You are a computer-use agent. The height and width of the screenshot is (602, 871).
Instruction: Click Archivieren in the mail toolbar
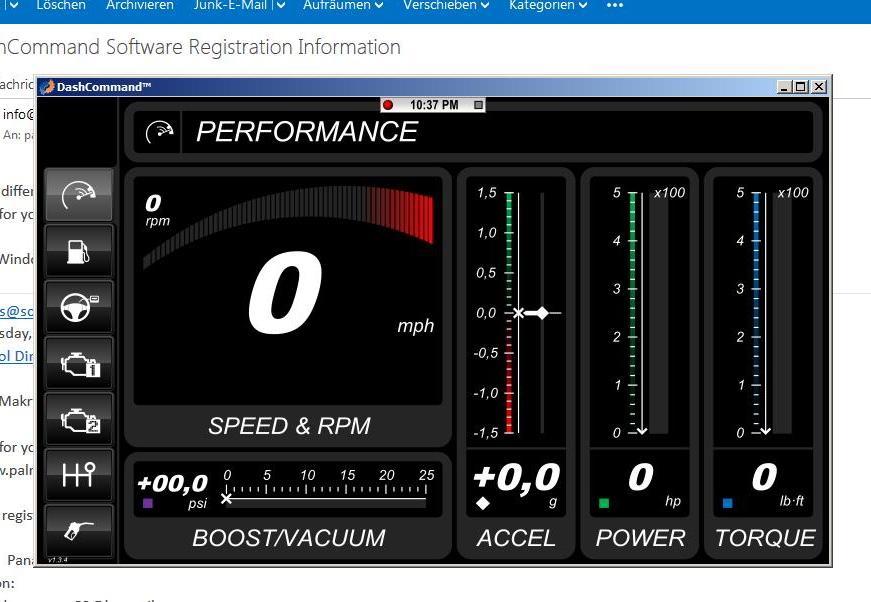[140, 5]
